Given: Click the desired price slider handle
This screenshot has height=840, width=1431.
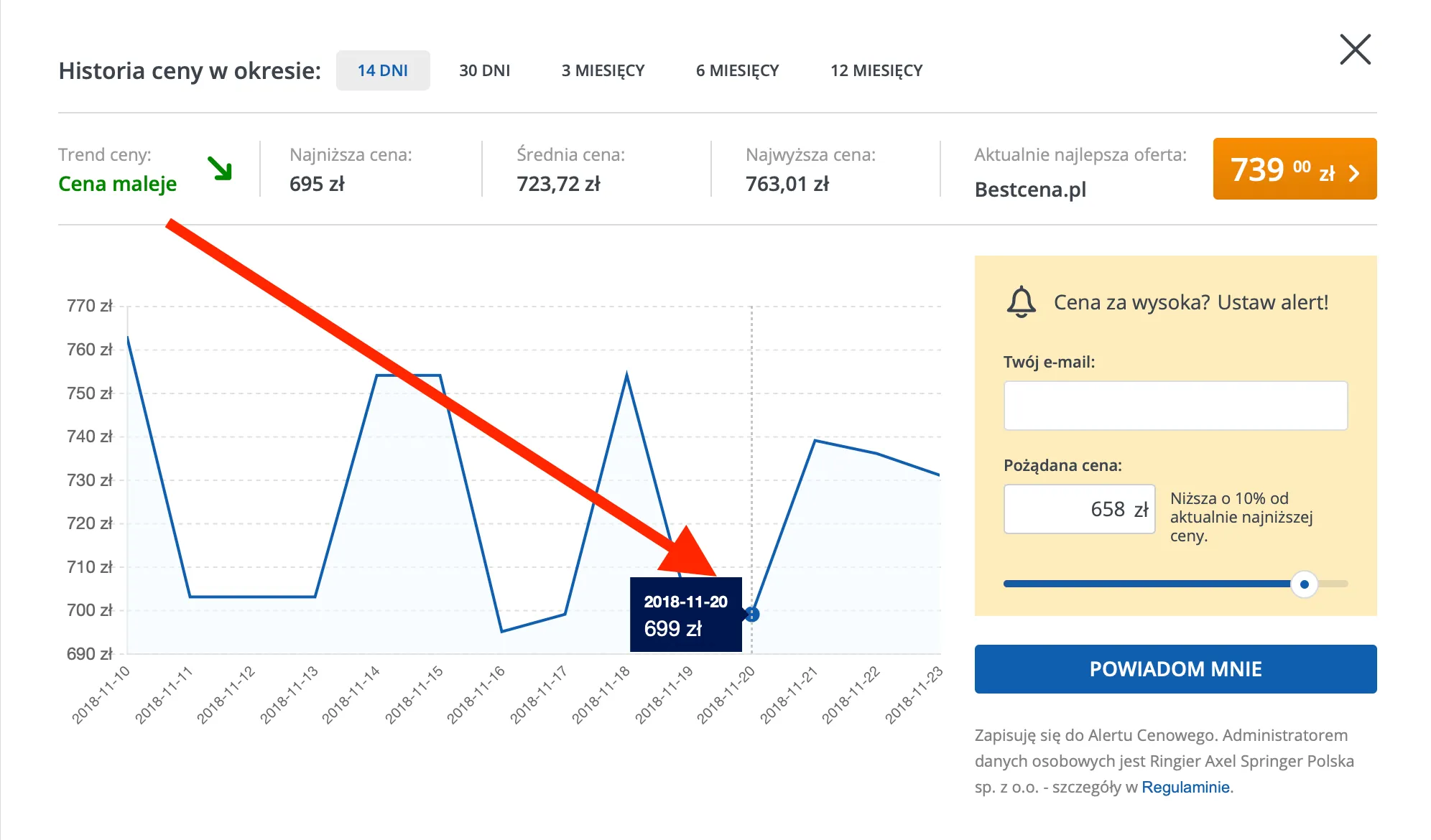Looking at the screenshot, I should (x=1304, y=584).
